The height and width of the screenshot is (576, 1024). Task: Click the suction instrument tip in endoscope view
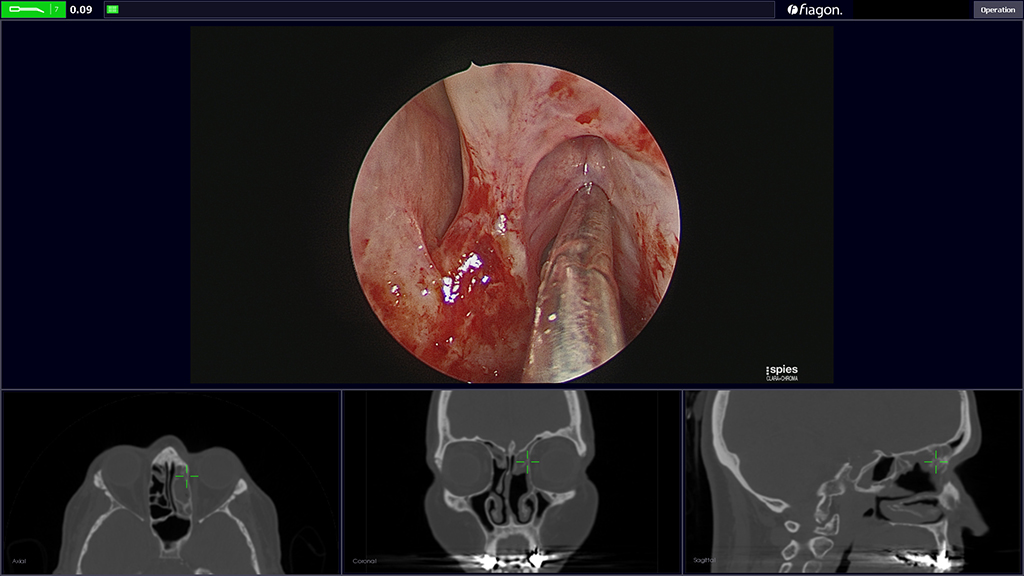point(590,188)
